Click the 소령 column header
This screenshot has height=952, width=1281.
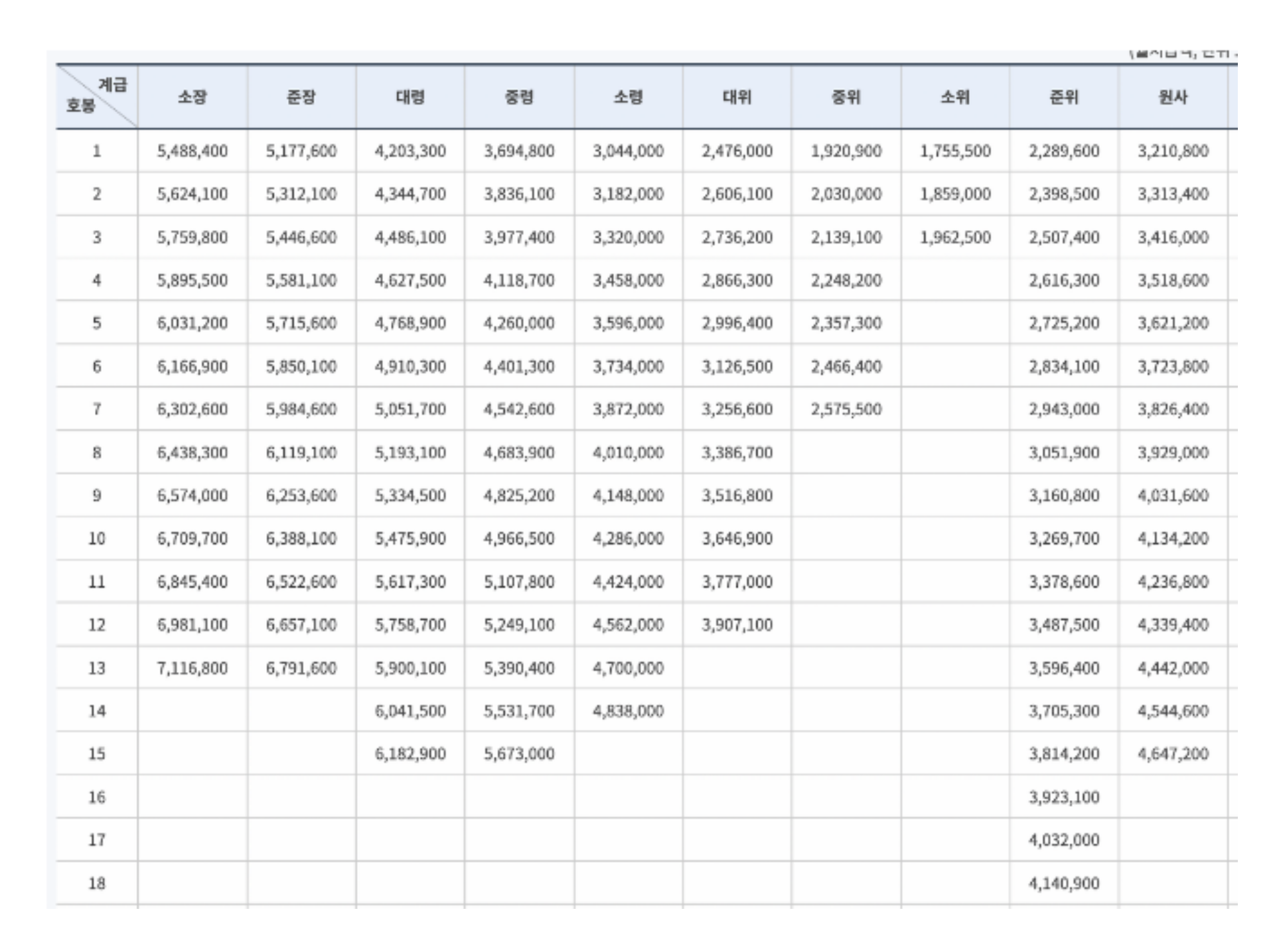point(628,97)
